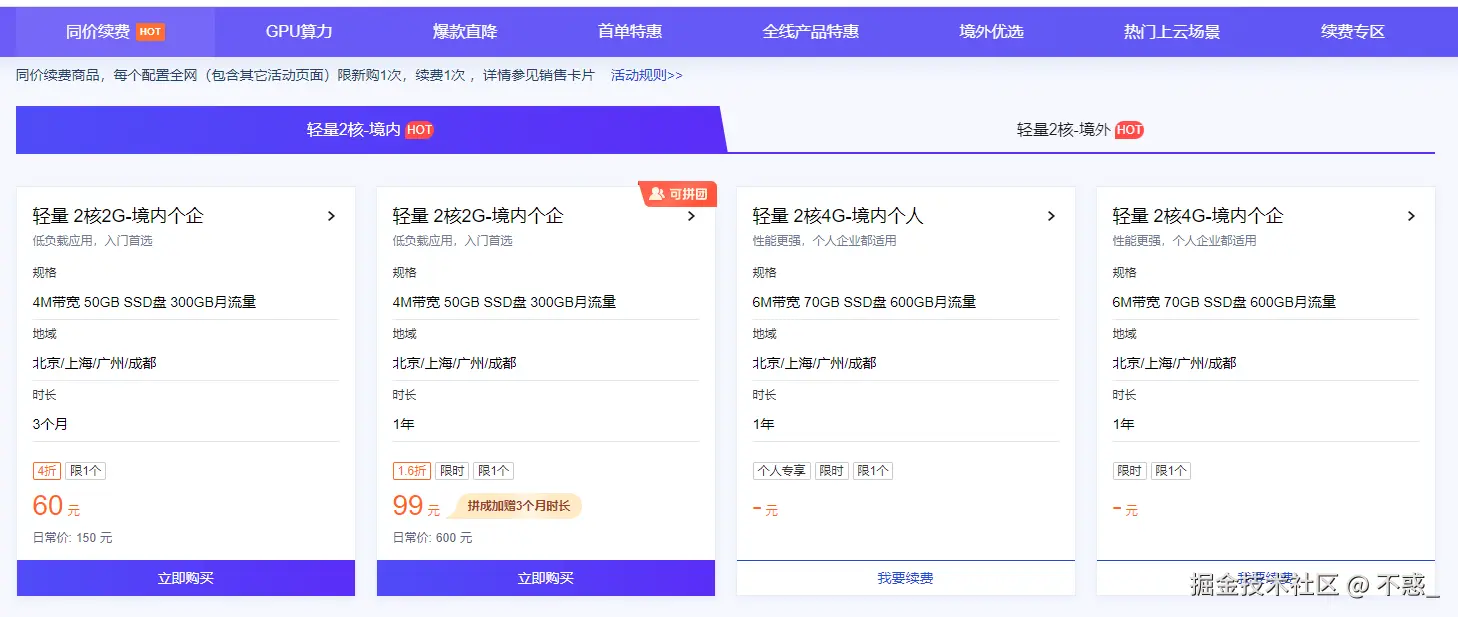Viewport: 1458px width, 617px height.
Task: Click the 拼成加赠3个月时长 promotion tag
Action: 516,506
